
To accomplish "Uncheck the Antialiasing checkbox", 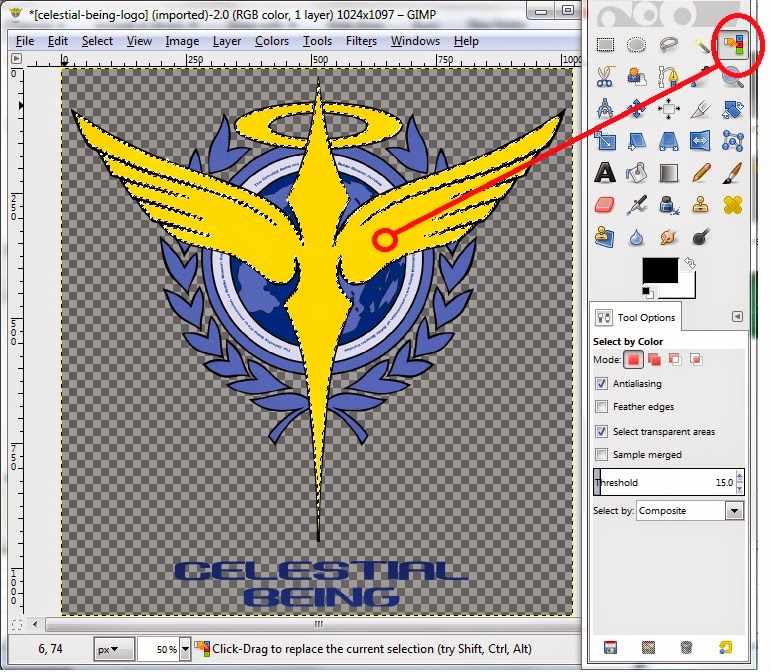I will point(601,383).
